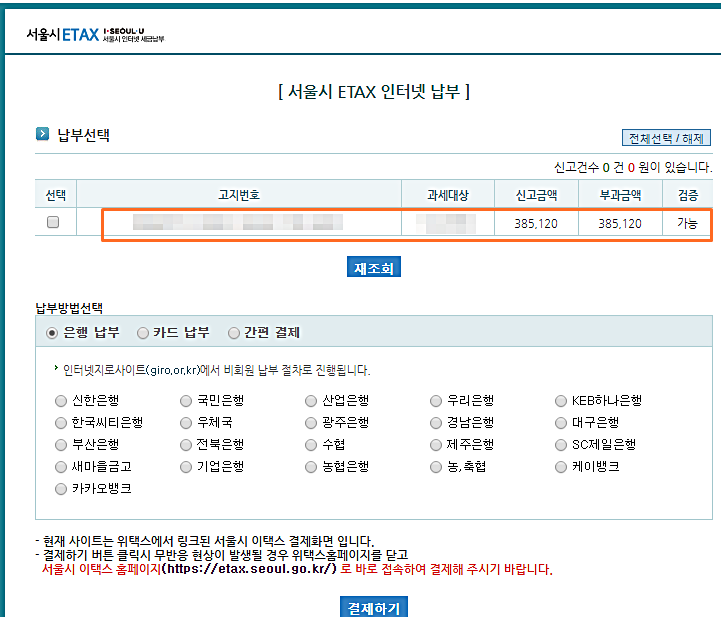
Task: Choose 광주은행 as the bank
Action: point(311,423)
